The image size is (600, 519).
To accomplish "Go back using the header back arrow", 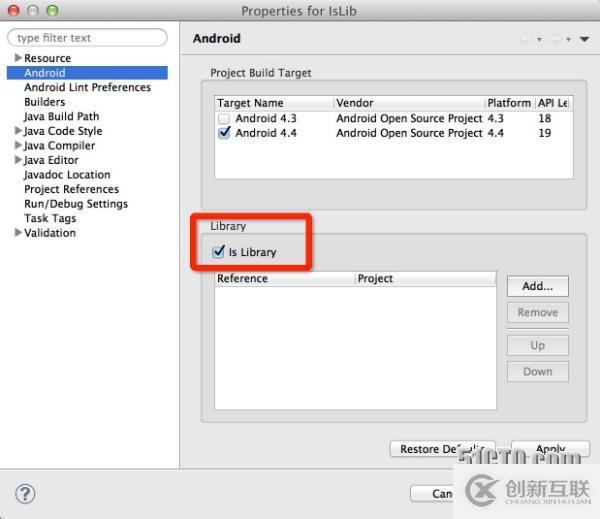I will (x=527, y=39).
